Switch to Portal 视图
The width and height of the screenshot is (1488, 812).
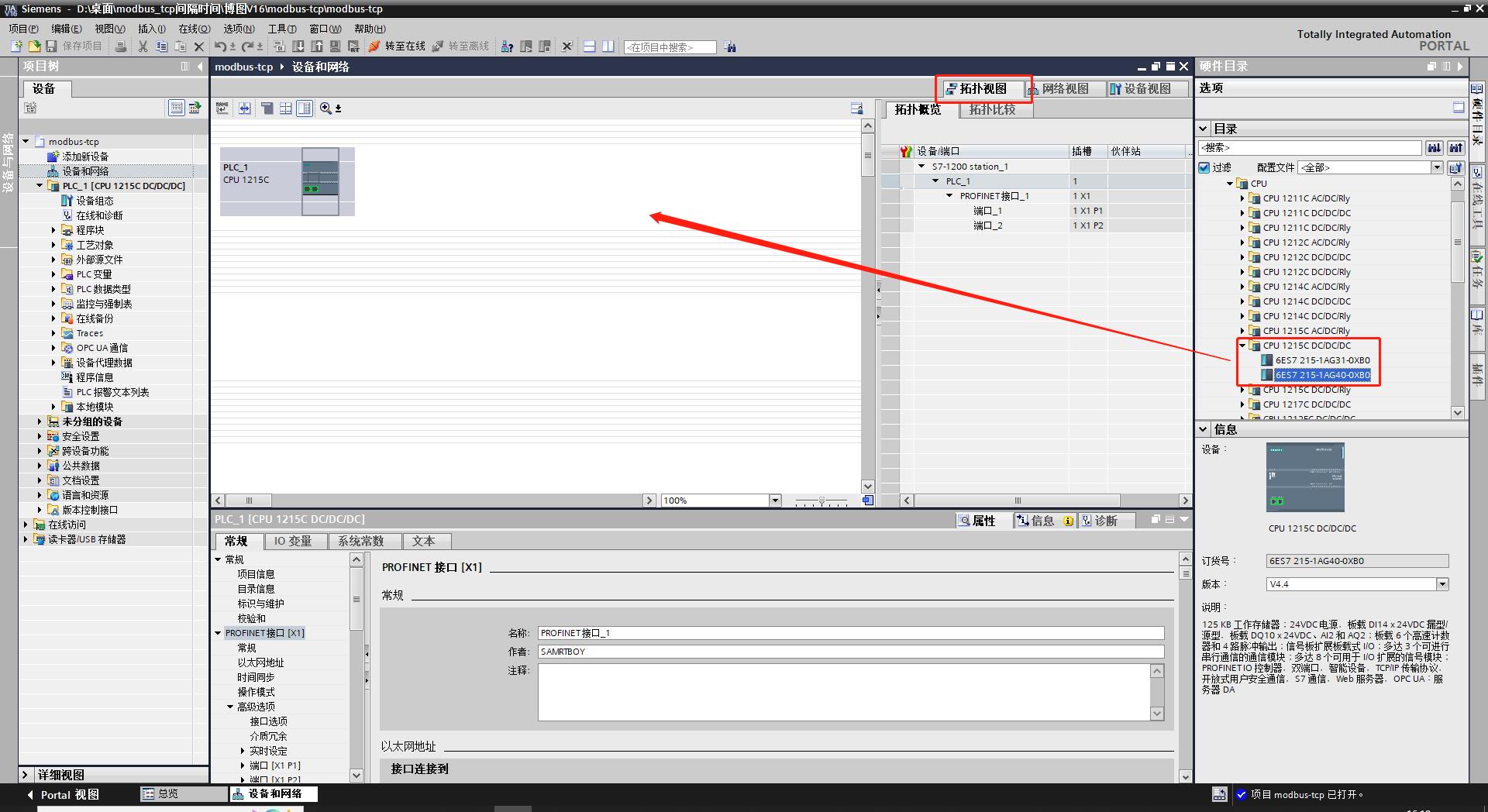point(63,794)
